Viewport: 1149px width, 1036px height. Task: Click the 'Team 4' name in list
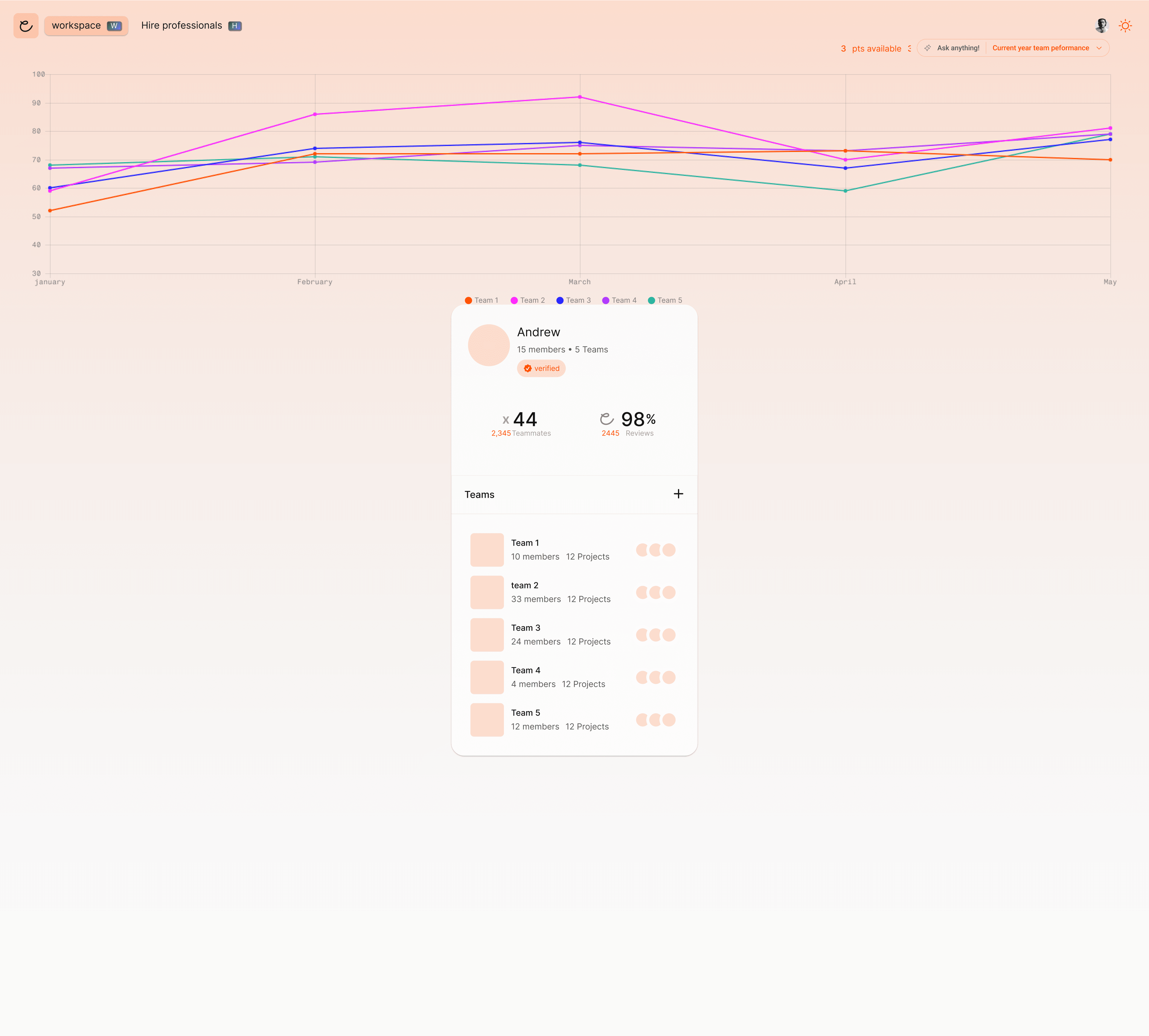[525, 670]
